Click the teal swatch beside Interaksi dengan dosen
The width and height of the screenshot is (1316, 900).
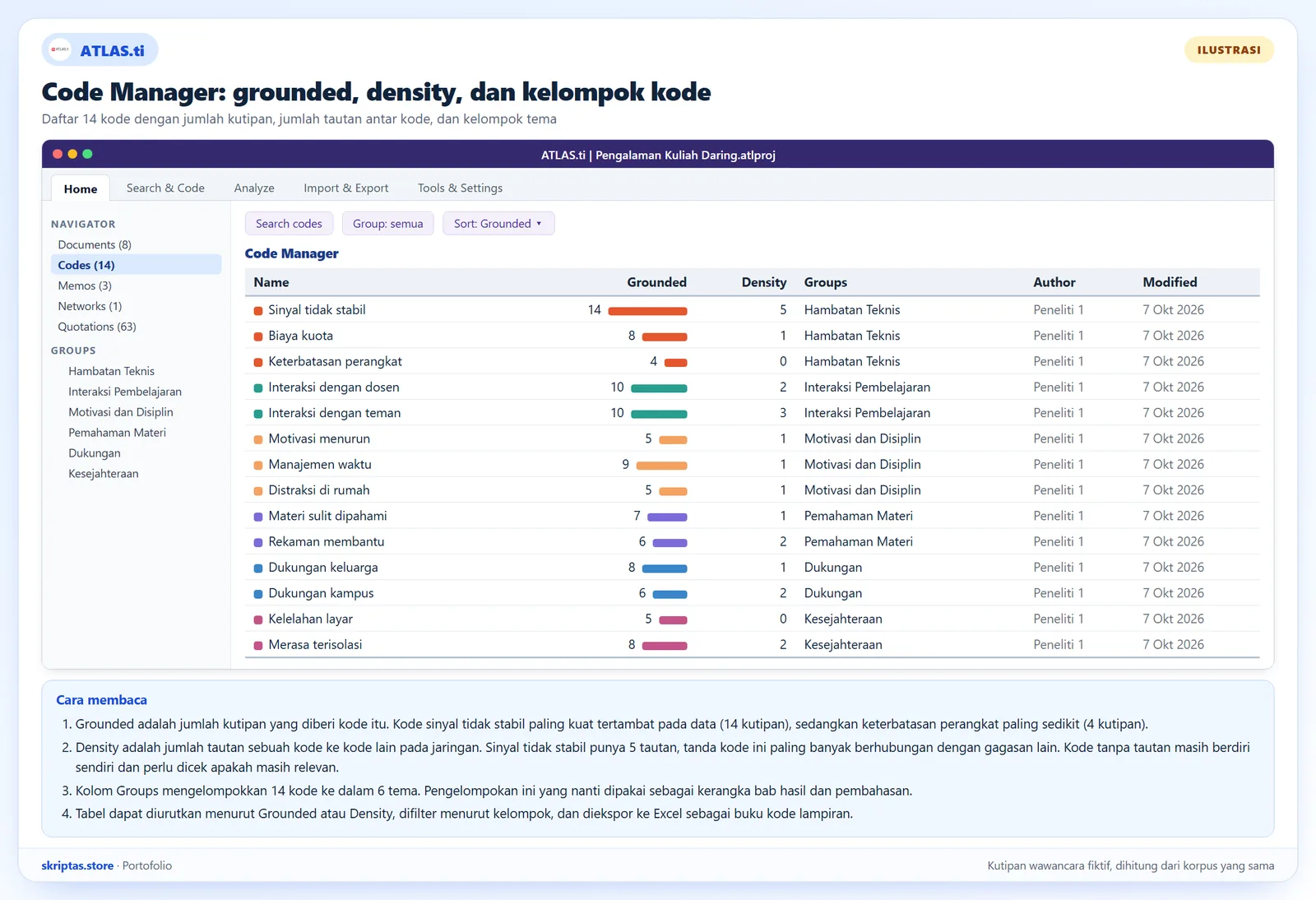[258, 388]
